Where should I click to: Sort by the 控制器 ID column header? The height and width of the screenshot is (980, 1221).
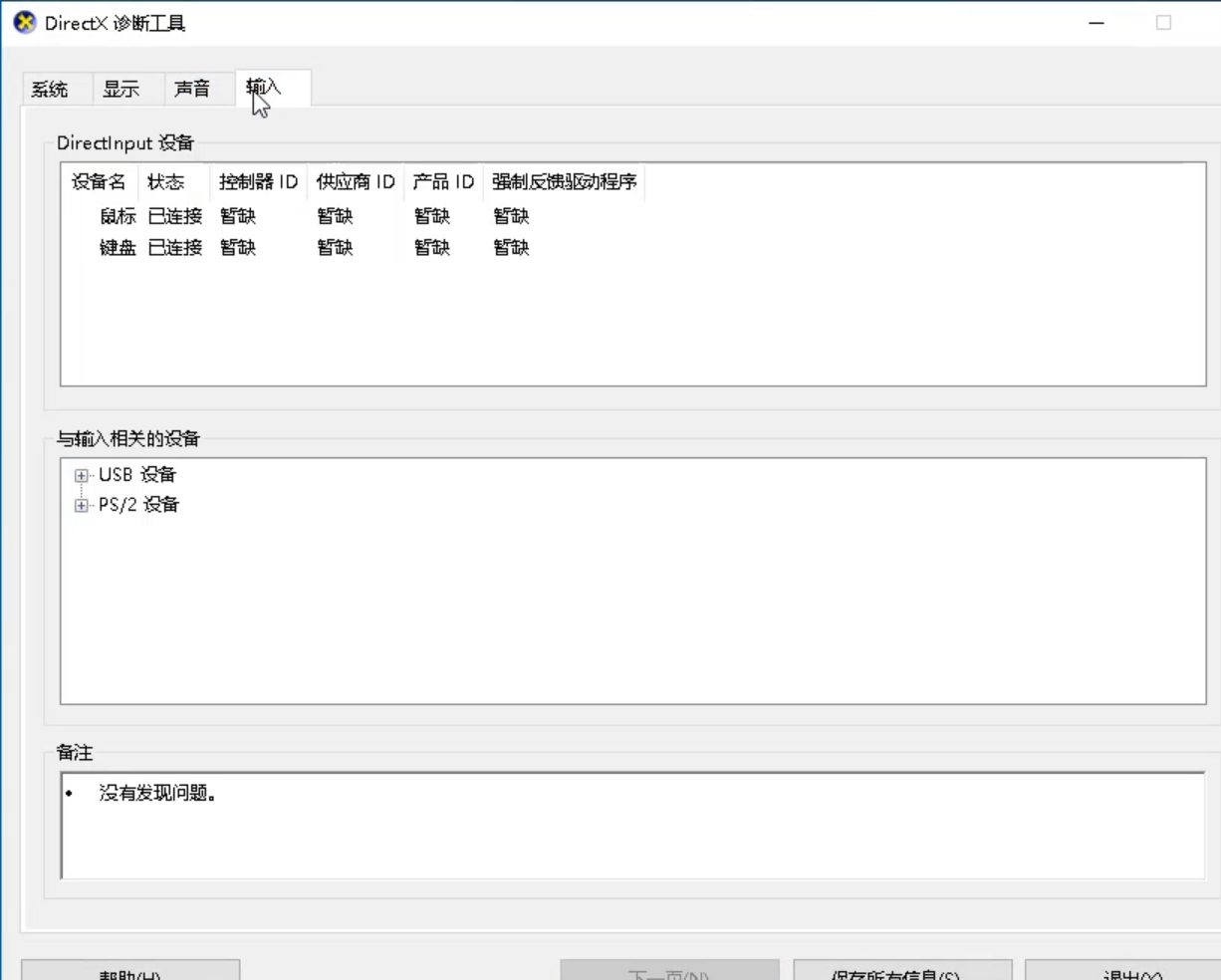(259, 182)
